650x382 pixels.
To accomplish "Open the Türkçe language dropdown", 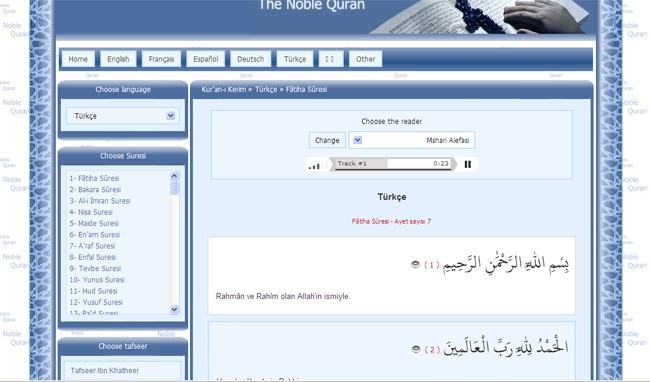I will click(x=123, y=116).
